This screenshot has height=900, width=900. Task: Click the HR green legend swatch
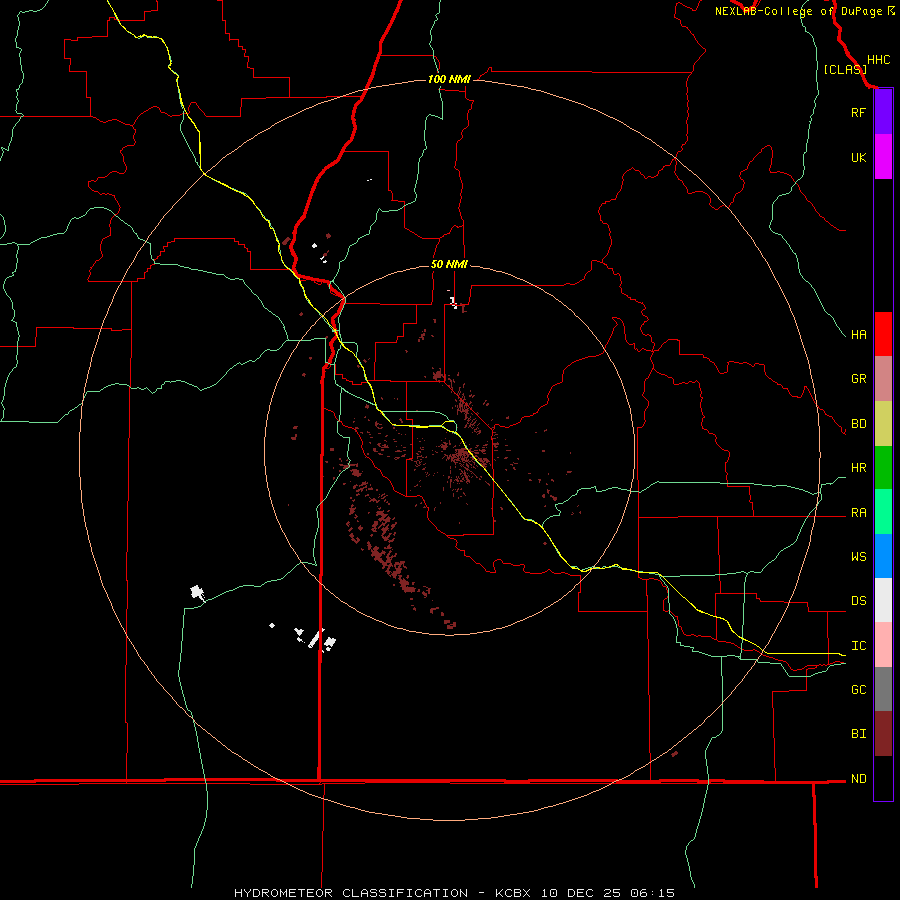[883, 468]
